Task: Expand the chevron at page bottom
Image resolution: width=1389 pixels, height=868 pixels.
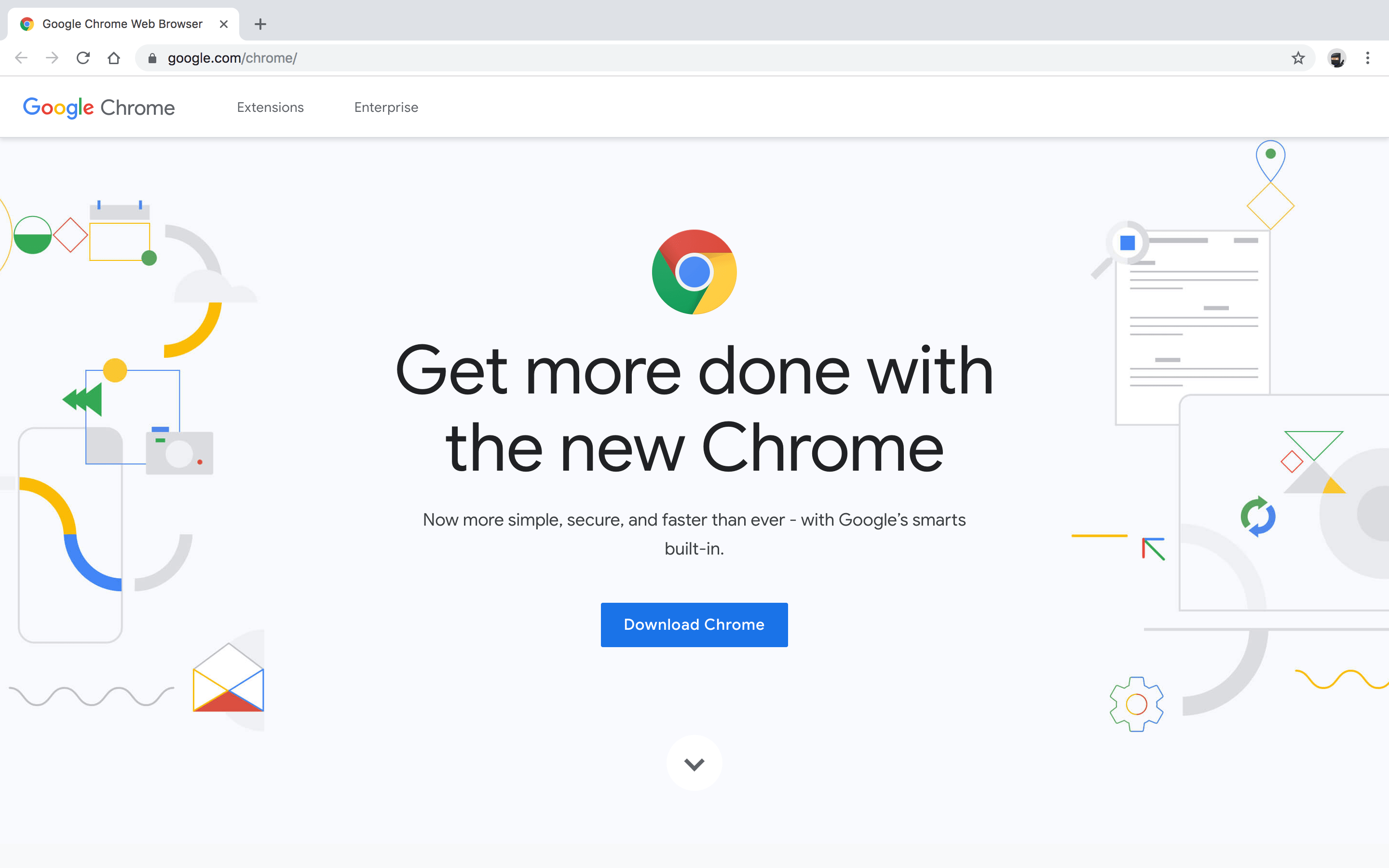Action: click(x=693, y=764)
